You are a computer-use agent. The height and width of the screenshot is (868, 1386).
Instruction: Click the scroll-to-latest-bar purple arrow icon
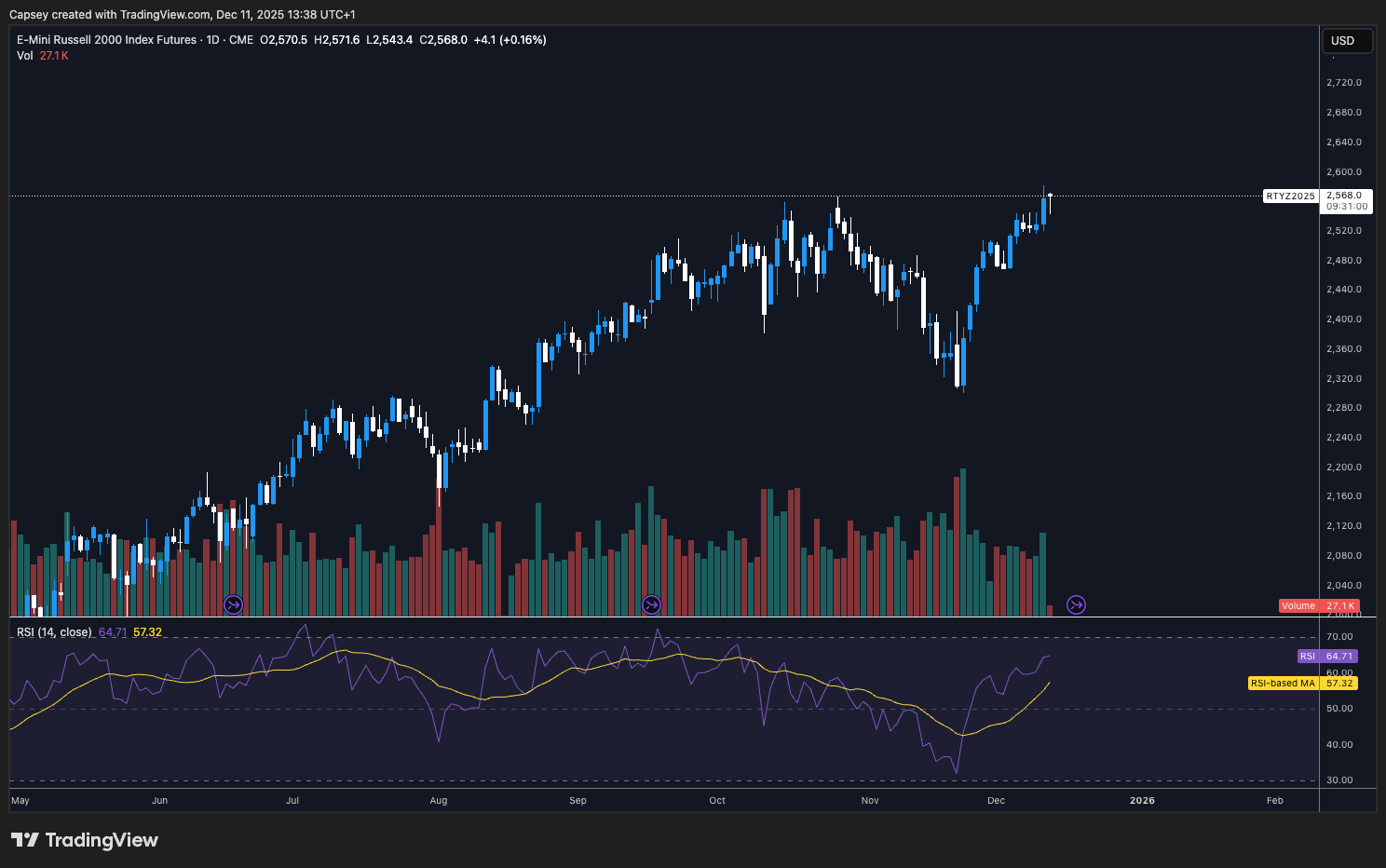pos(1076,604)
